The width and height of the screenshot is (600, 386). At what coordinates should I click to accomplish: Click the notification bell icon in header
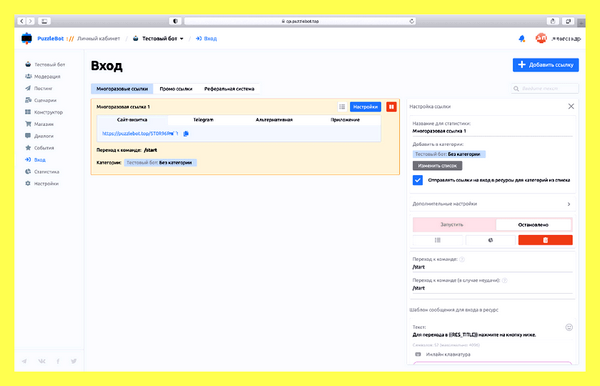(x=522, y=39)
